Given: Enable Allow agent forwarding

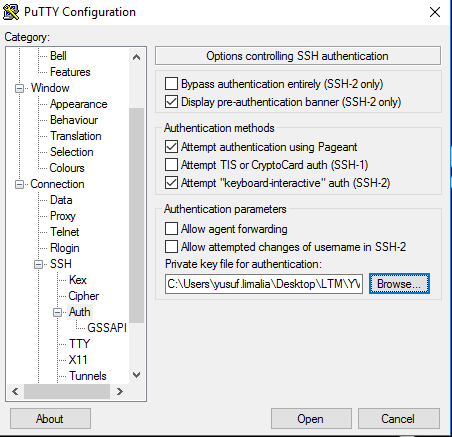Looking at the screenshot, I should tap(171, 229).
